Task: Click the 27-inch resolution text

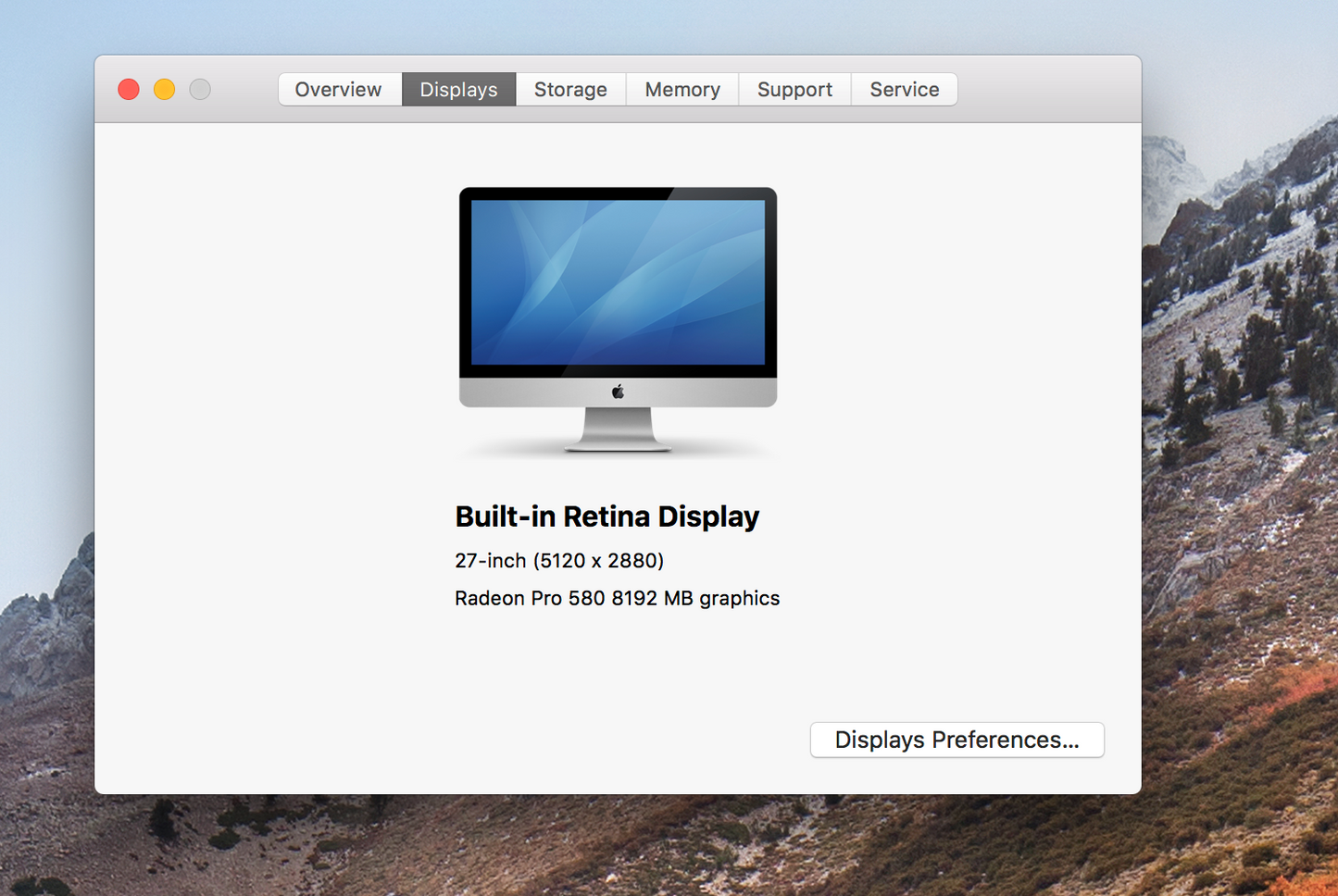Action: (x=558, y=560)
